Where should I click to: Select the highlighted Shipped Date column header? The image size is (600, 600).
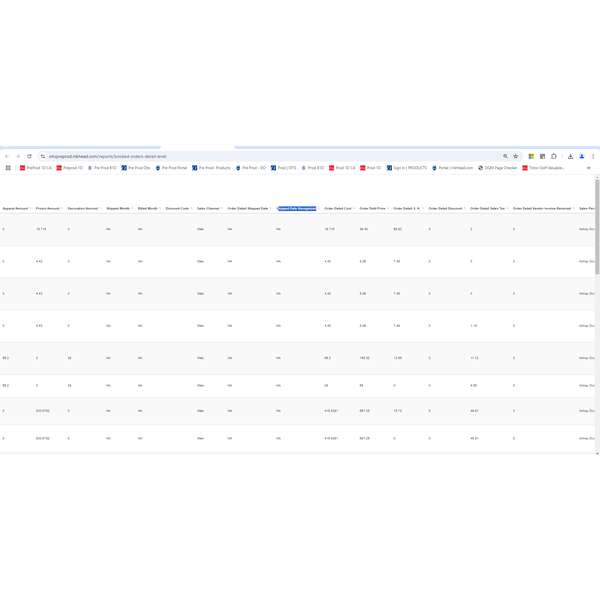(x=296, y=208)
